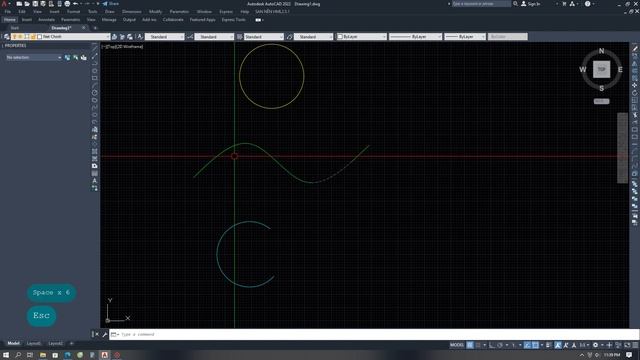Click the Open file icon

tap(27, 4)
